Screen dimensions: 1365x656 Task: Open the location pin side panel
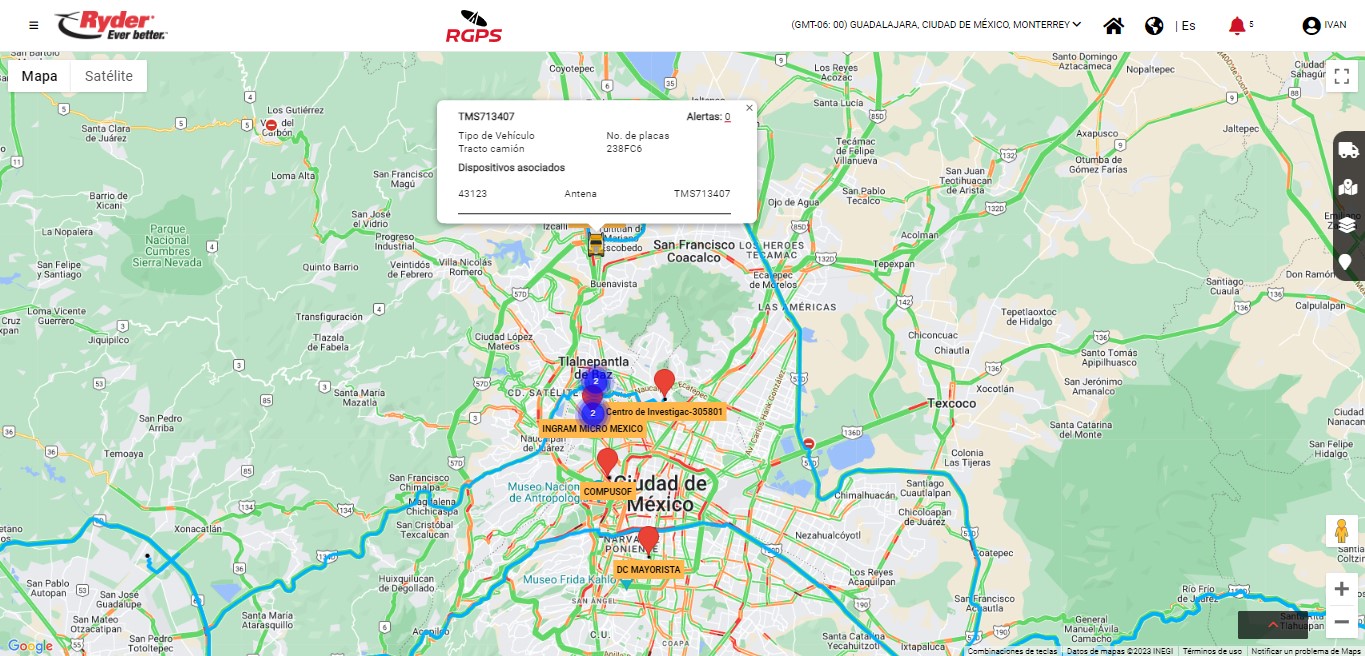click(x=1347, y=261)
